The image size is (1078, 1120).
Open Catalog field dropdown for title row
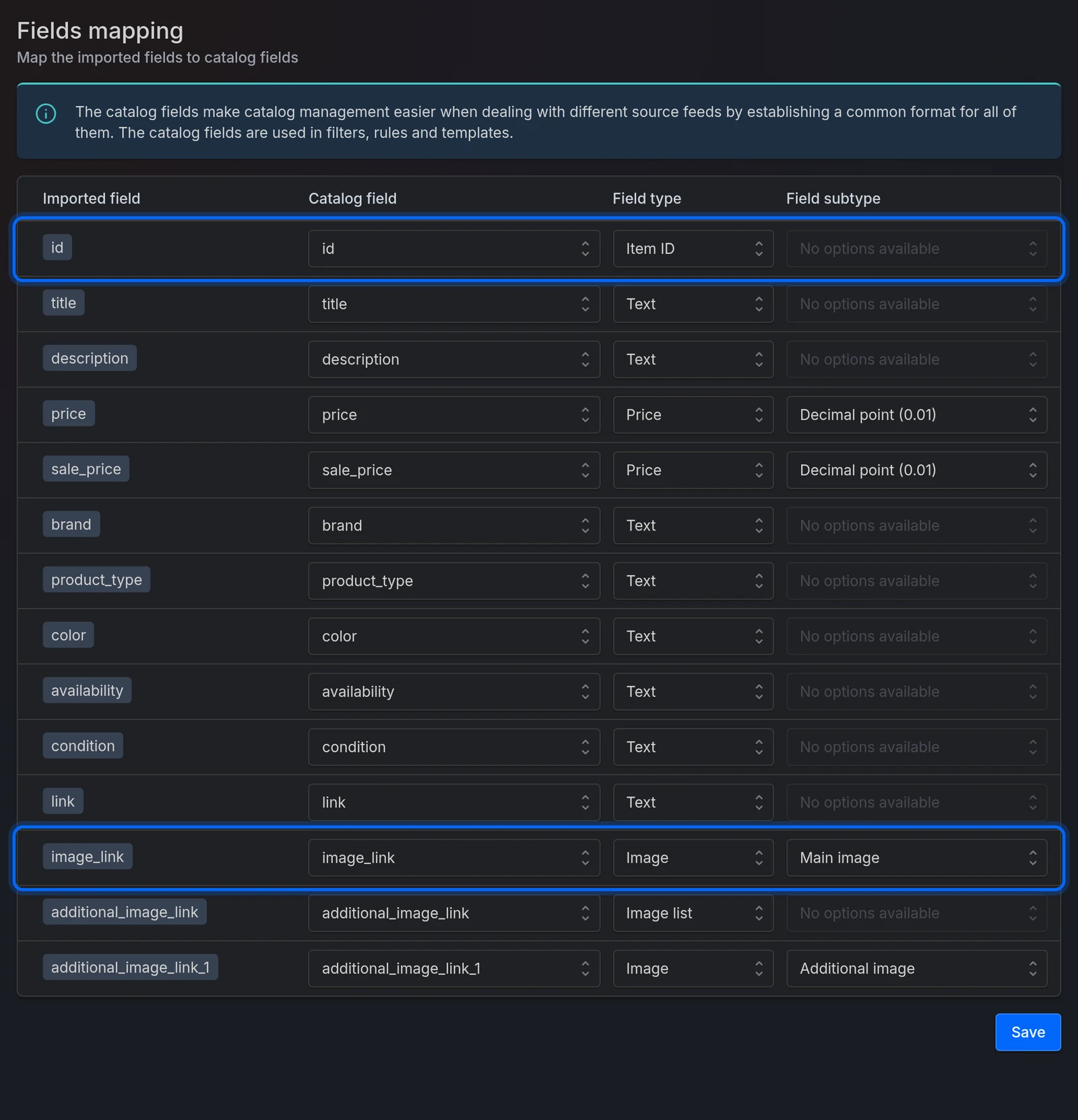point(454,304)
